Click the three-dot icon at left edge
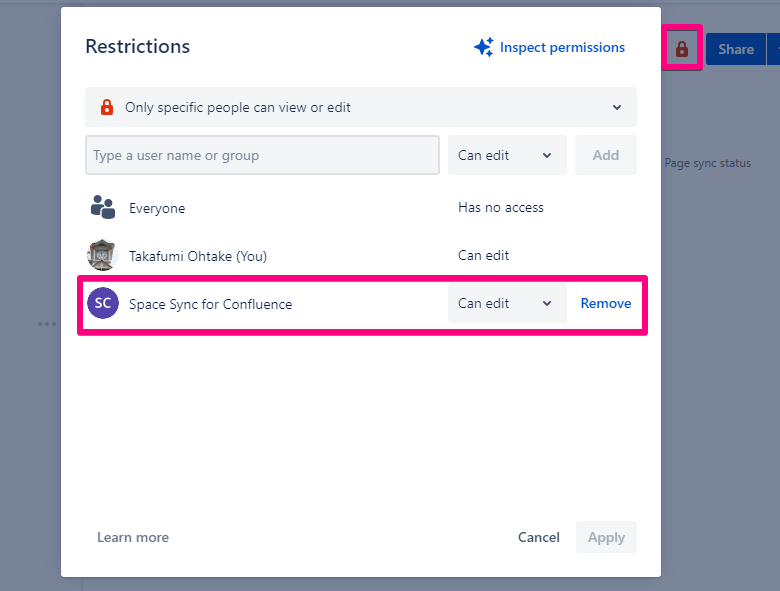The image size is (780, 591). (x=47, y=324)
